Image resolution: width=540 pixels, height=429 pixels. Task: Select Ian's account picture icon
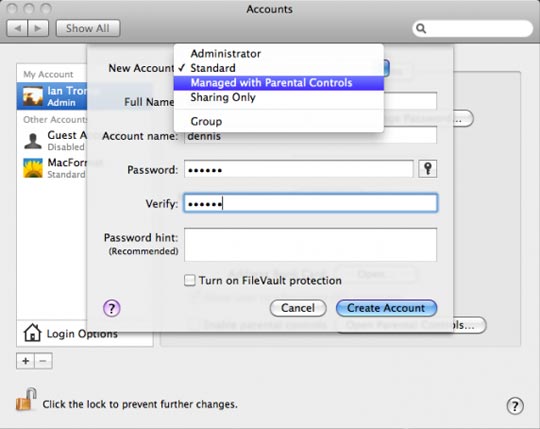[x=33, y=96]
